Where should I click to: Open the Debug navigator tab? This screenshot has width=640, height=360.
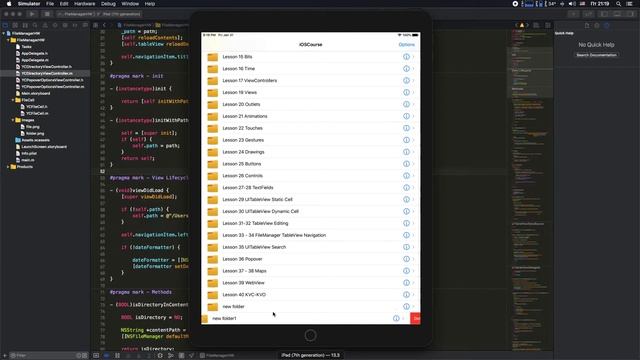pos(65,25)
